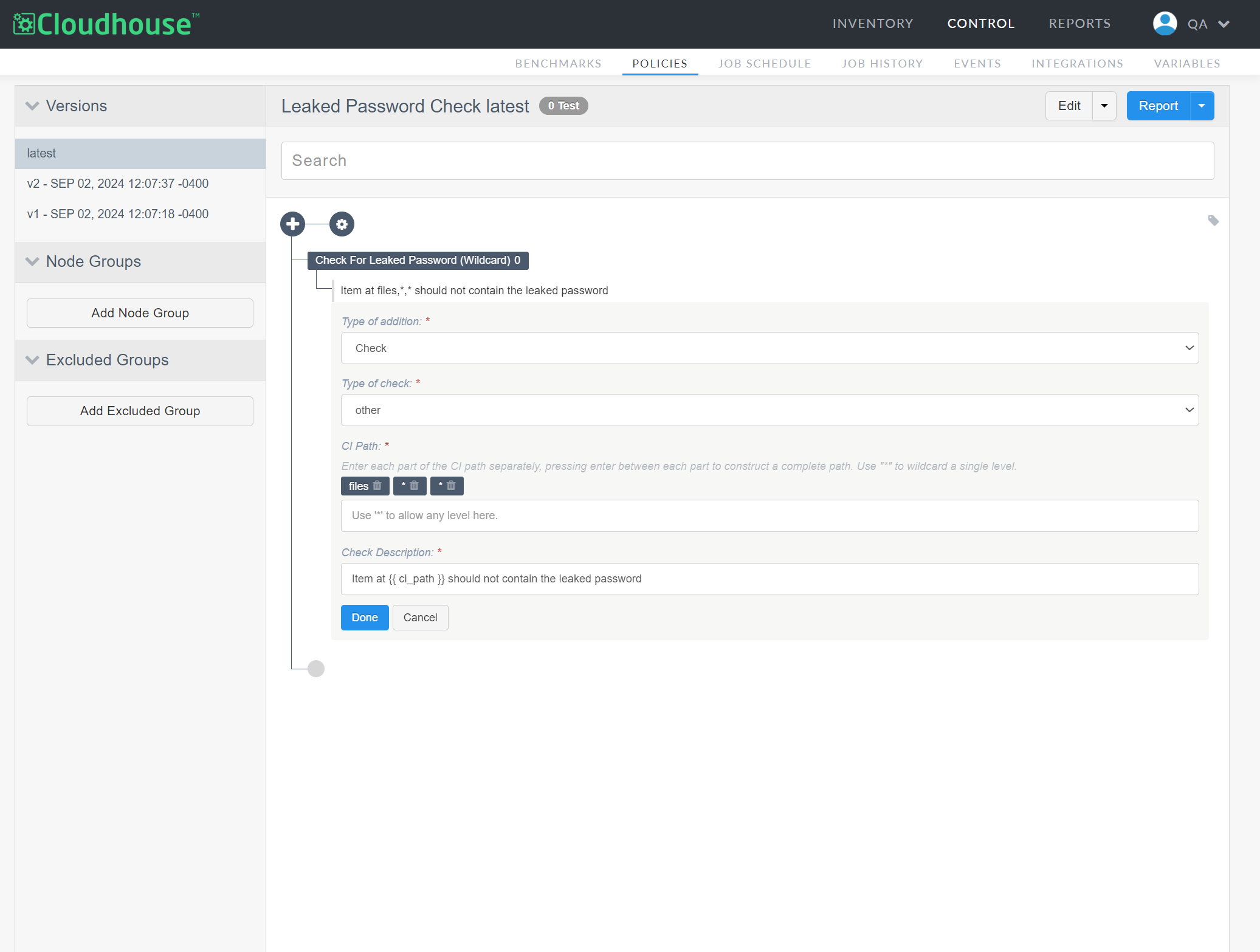Open the Events tab

click(977, 63)
